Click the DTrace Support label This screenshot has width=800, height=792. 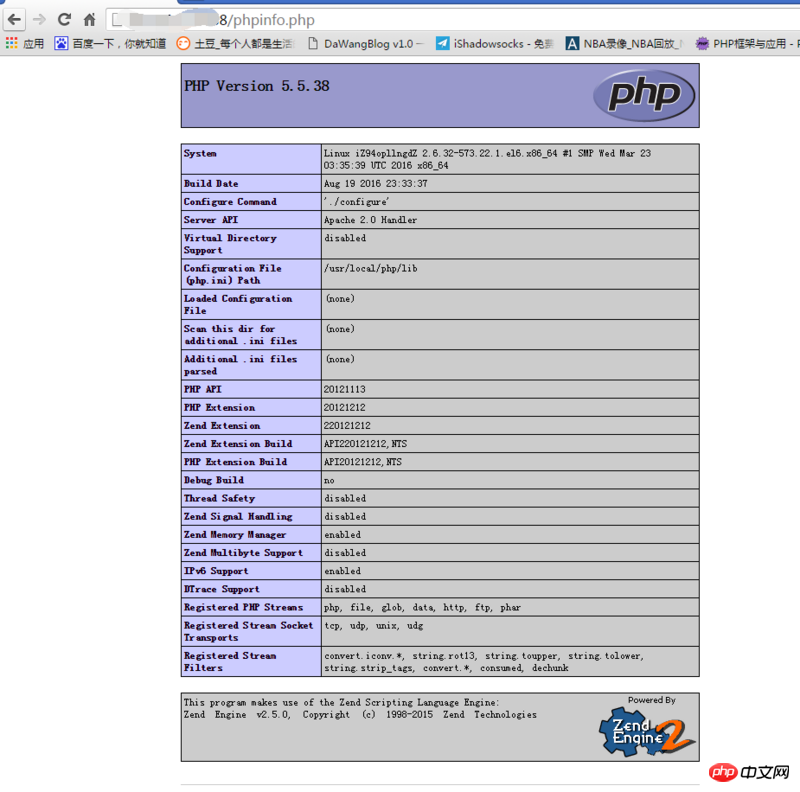point(221,589)
